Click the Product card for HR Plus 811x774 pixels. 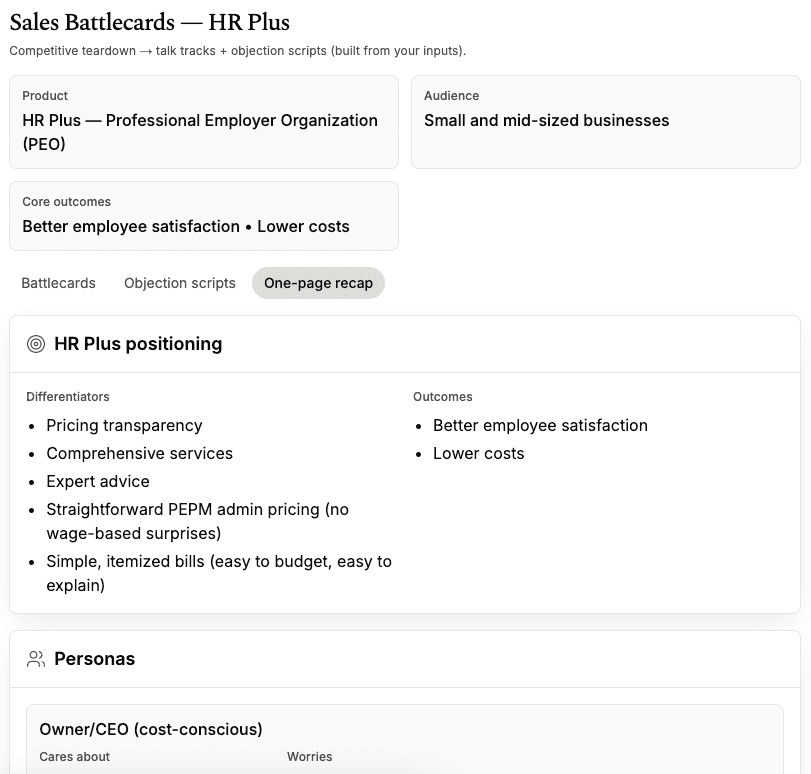(x=204, y=122)
